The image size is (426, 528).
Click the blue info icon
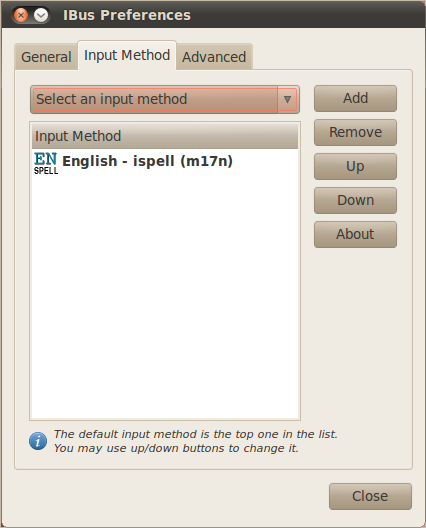pyautogui.click(x=38, y=441)
